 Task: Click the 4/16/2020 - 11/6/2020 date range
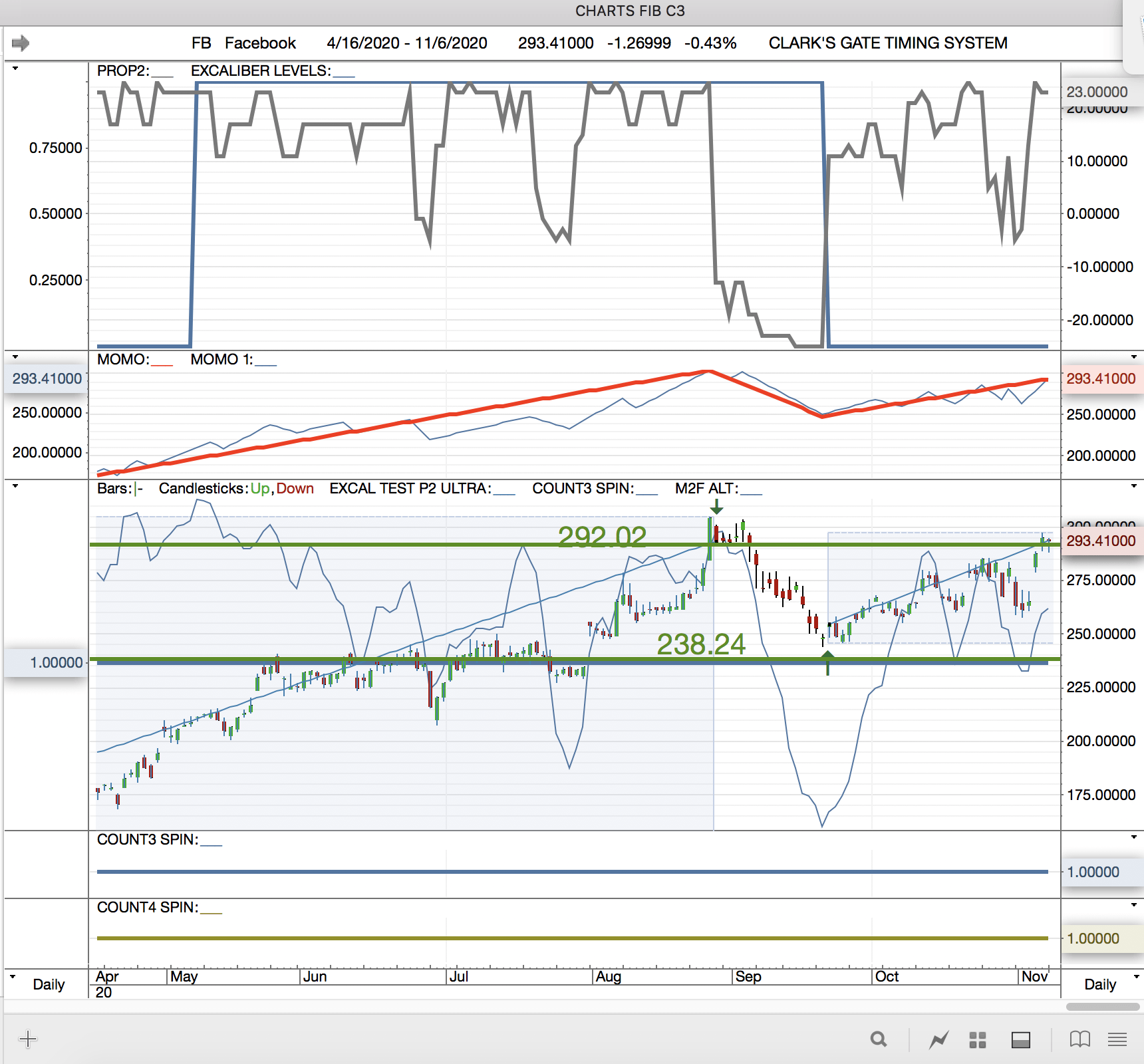coord(407,43)
